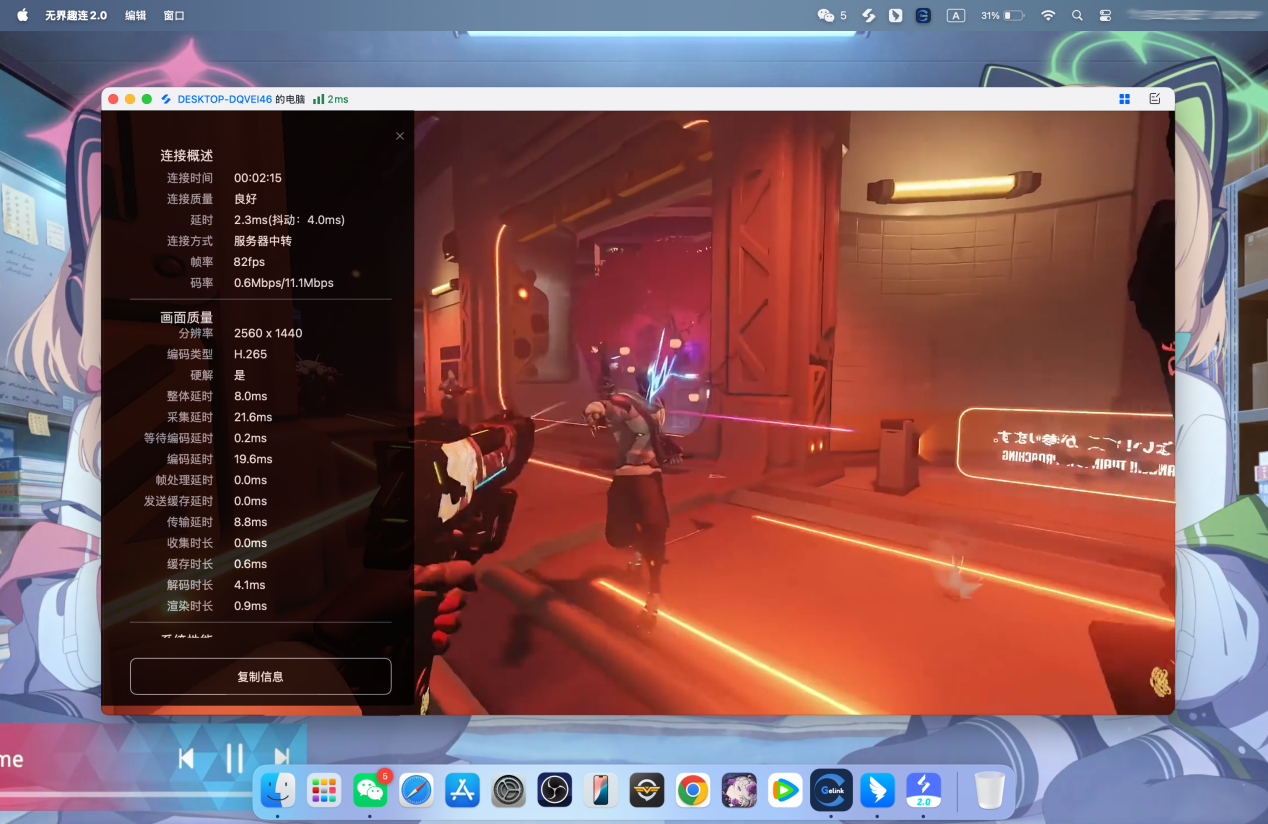The width and height of the screenshot is (1268, 824).
Task: Pause playback in the music widget
Action: coord(234,758)
